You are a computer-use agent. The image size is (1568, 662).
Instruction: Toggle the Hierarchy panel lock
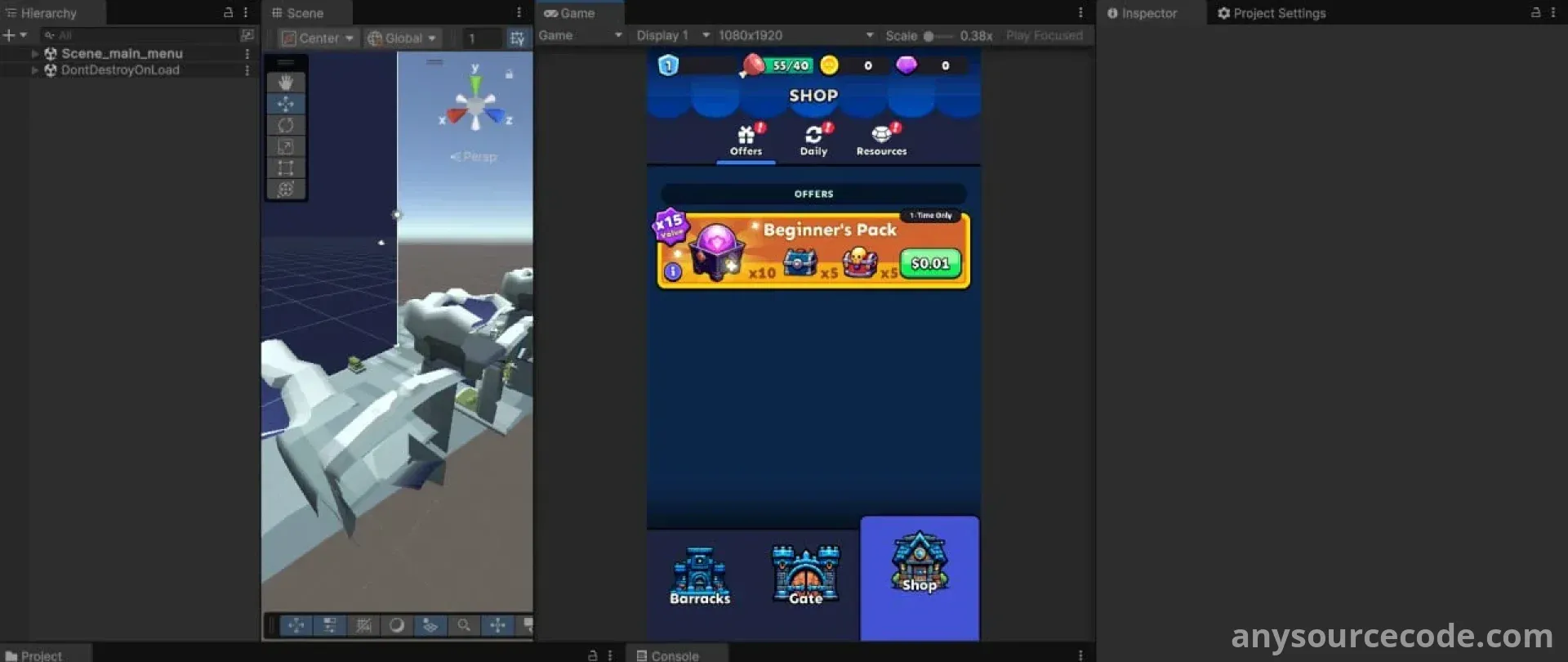(229, 12)
